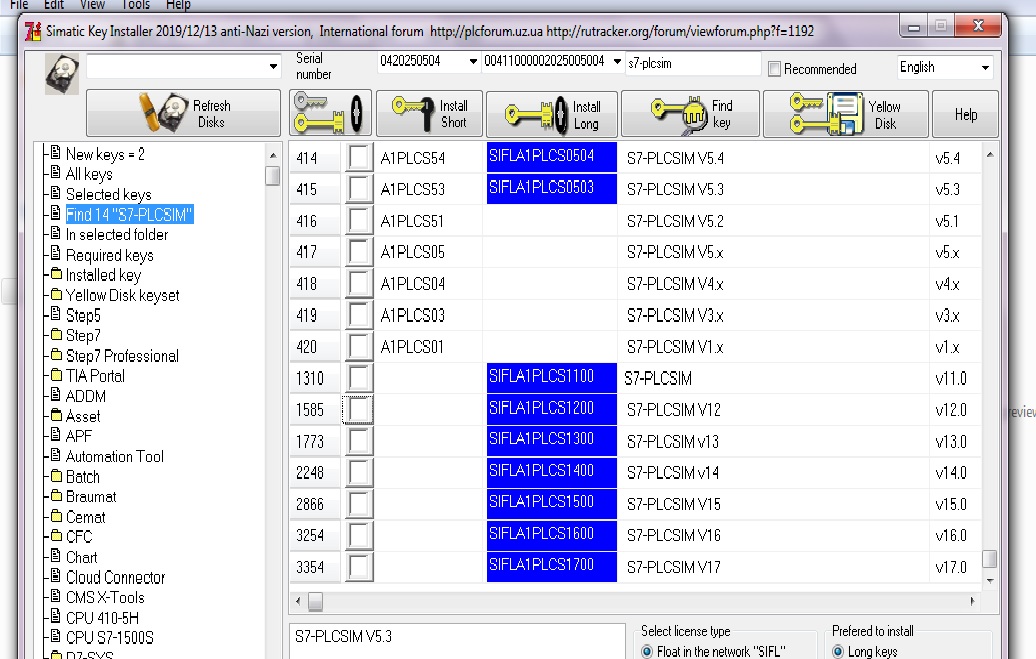Click the folder icon beside Installed key
The image size is (1036, 659).
tap(56, 274)
